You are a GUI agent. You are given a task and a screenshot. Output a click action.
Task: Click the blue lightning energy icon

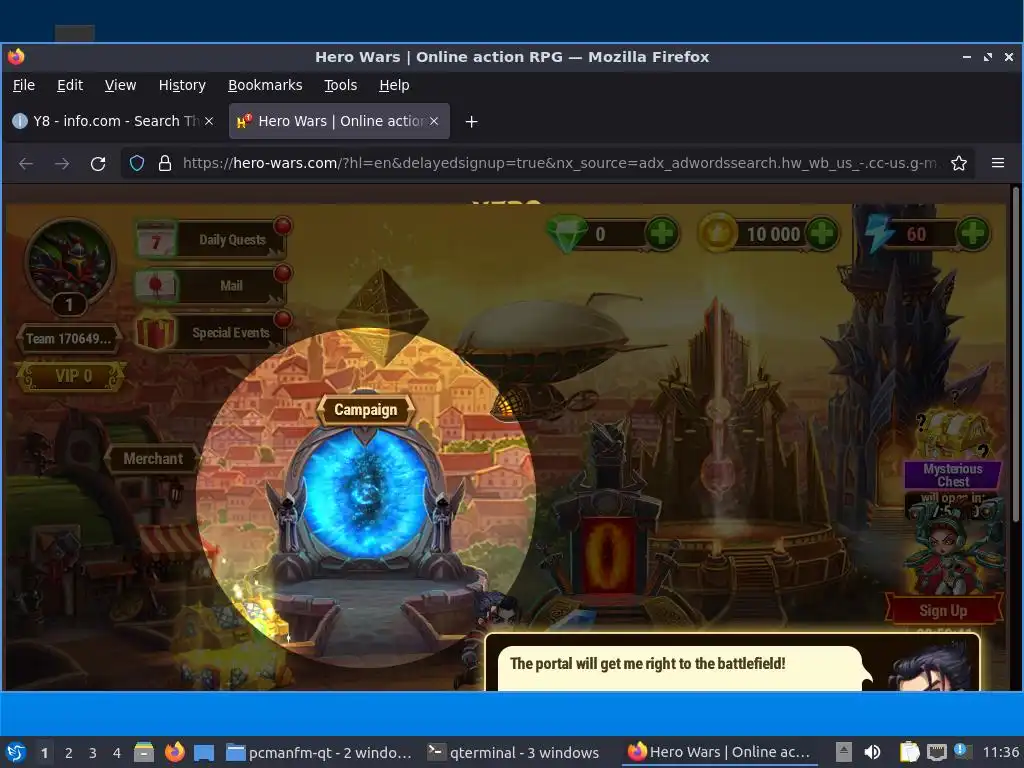878,233
